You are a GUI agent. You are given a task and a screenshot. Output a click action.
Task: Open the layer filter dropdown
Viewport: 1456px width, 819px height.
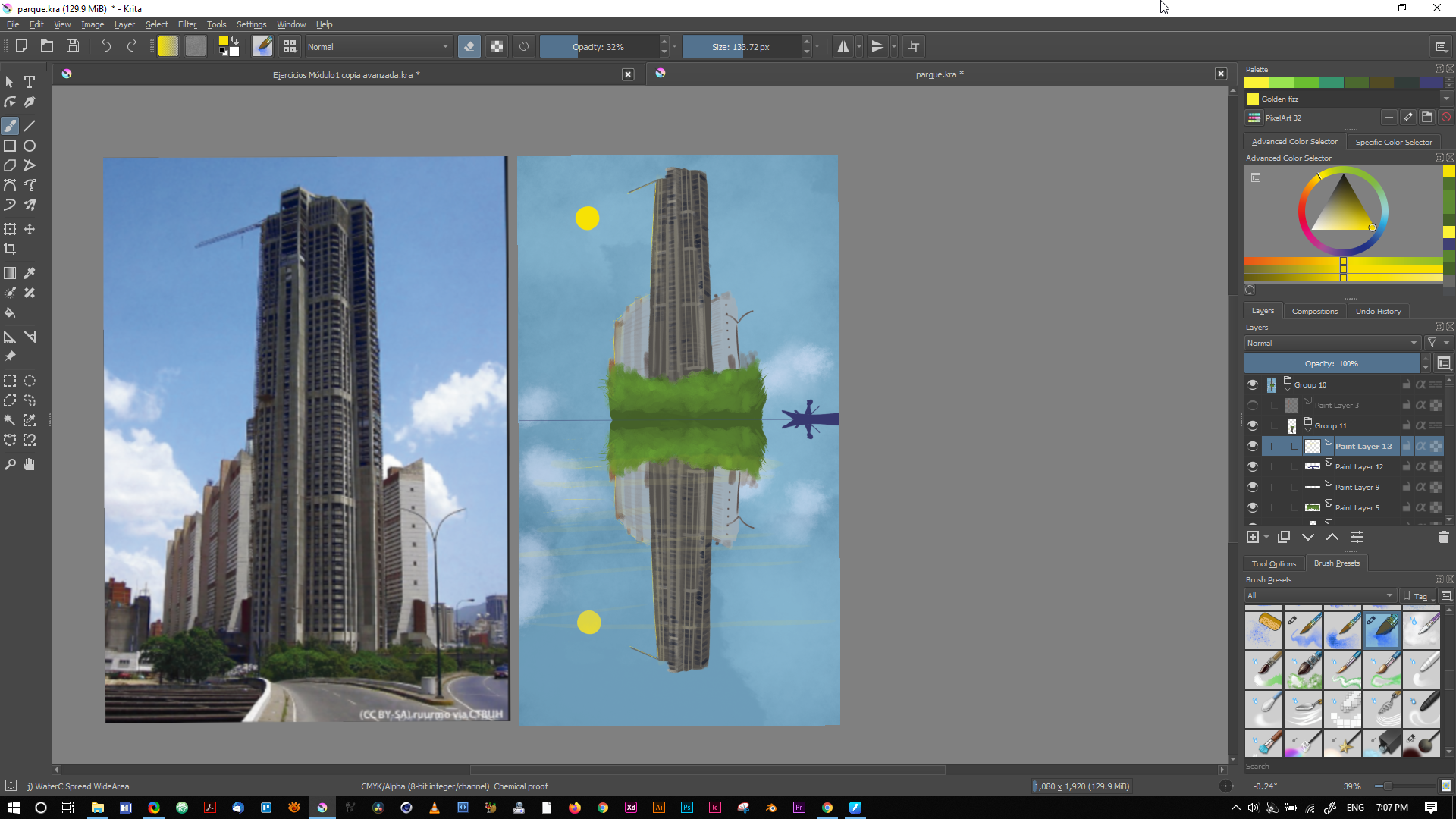tap(1437, 343)
